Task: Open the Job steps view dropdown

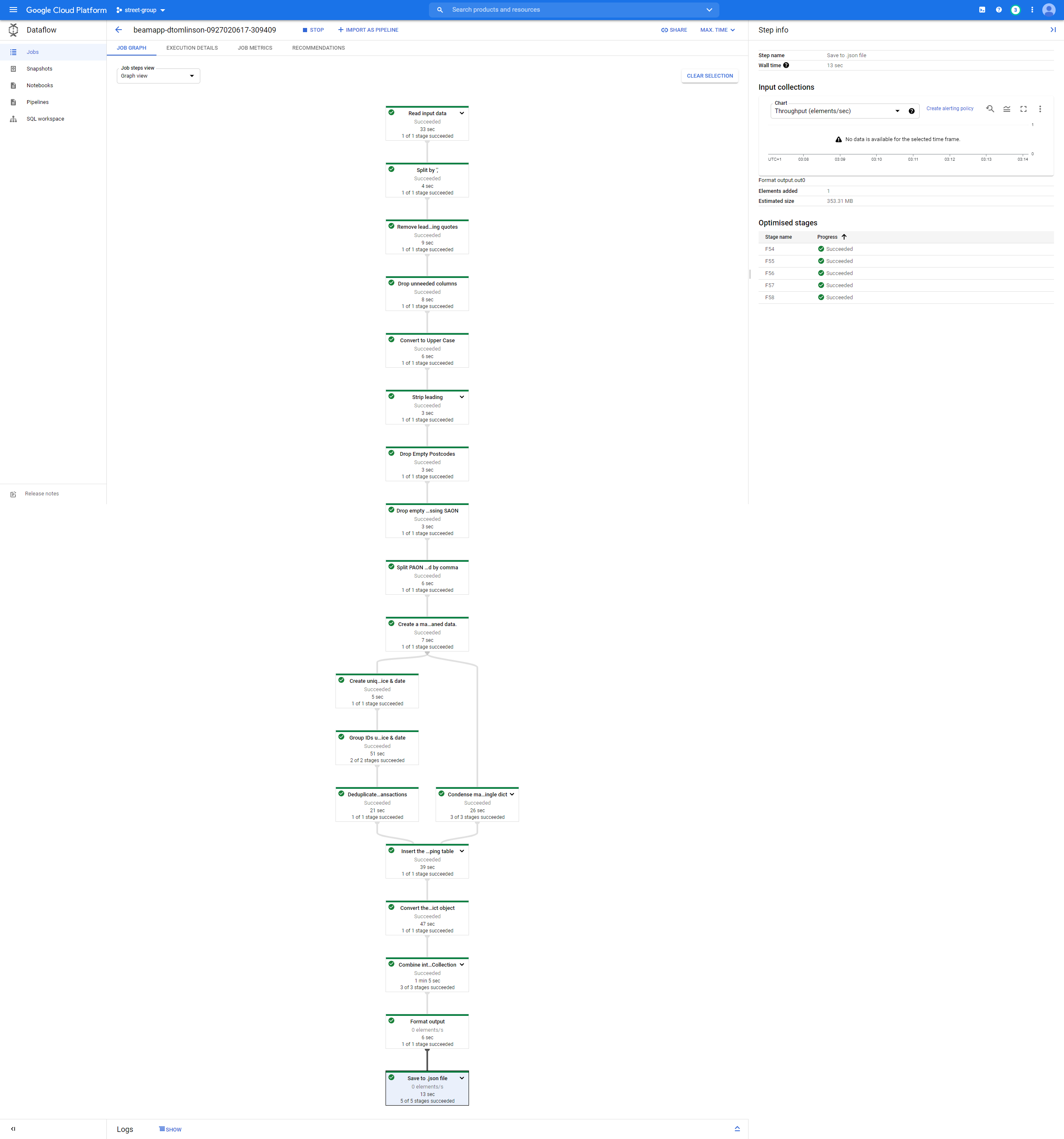Action: click(158, 76)
